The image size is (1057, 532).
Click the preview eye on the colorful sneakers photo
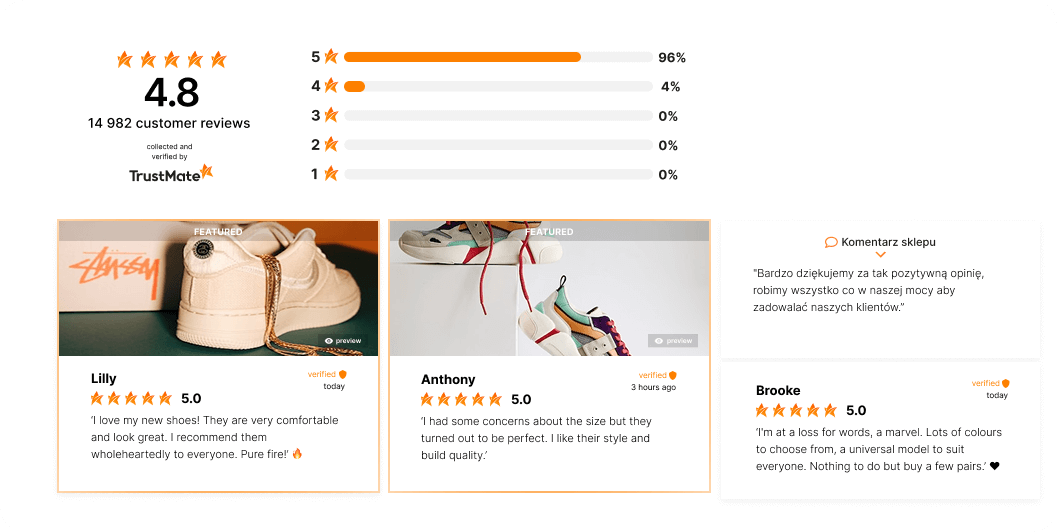pos(659,341)
